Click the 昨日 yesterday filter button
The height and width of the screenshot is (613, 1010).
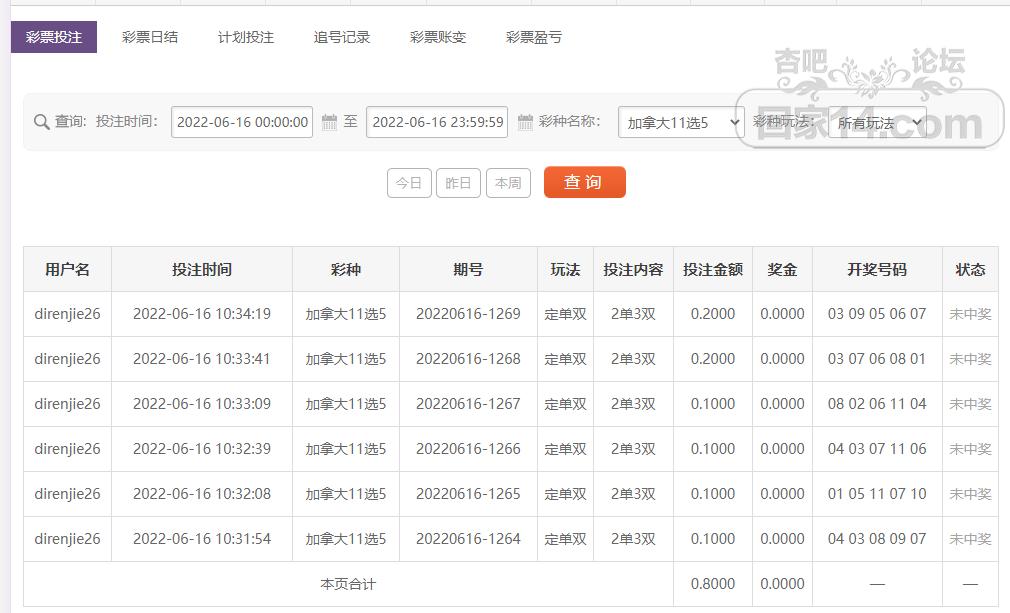(x=458, y=182)
